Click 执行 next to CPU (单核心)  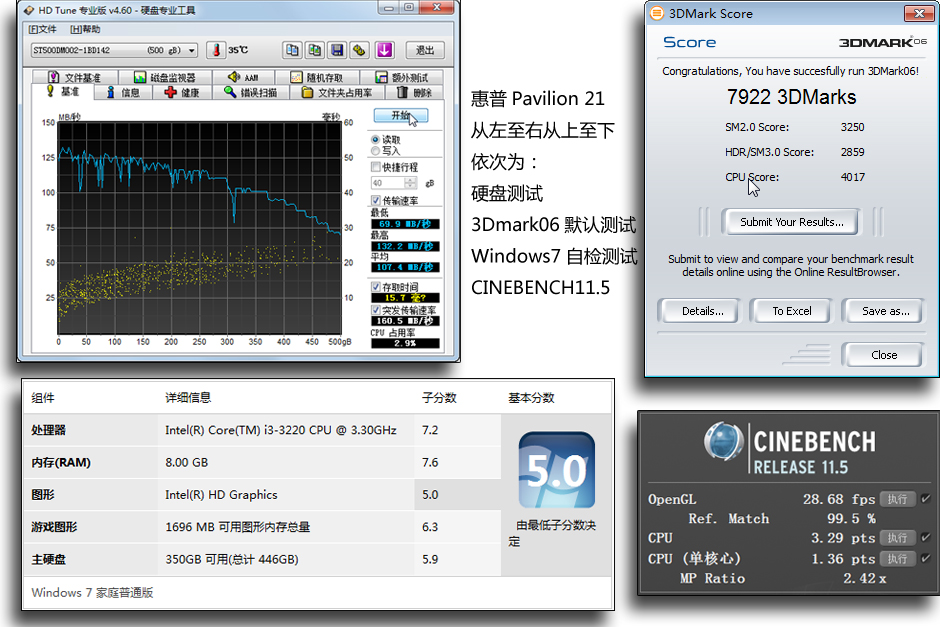click(x=897, y=559)
